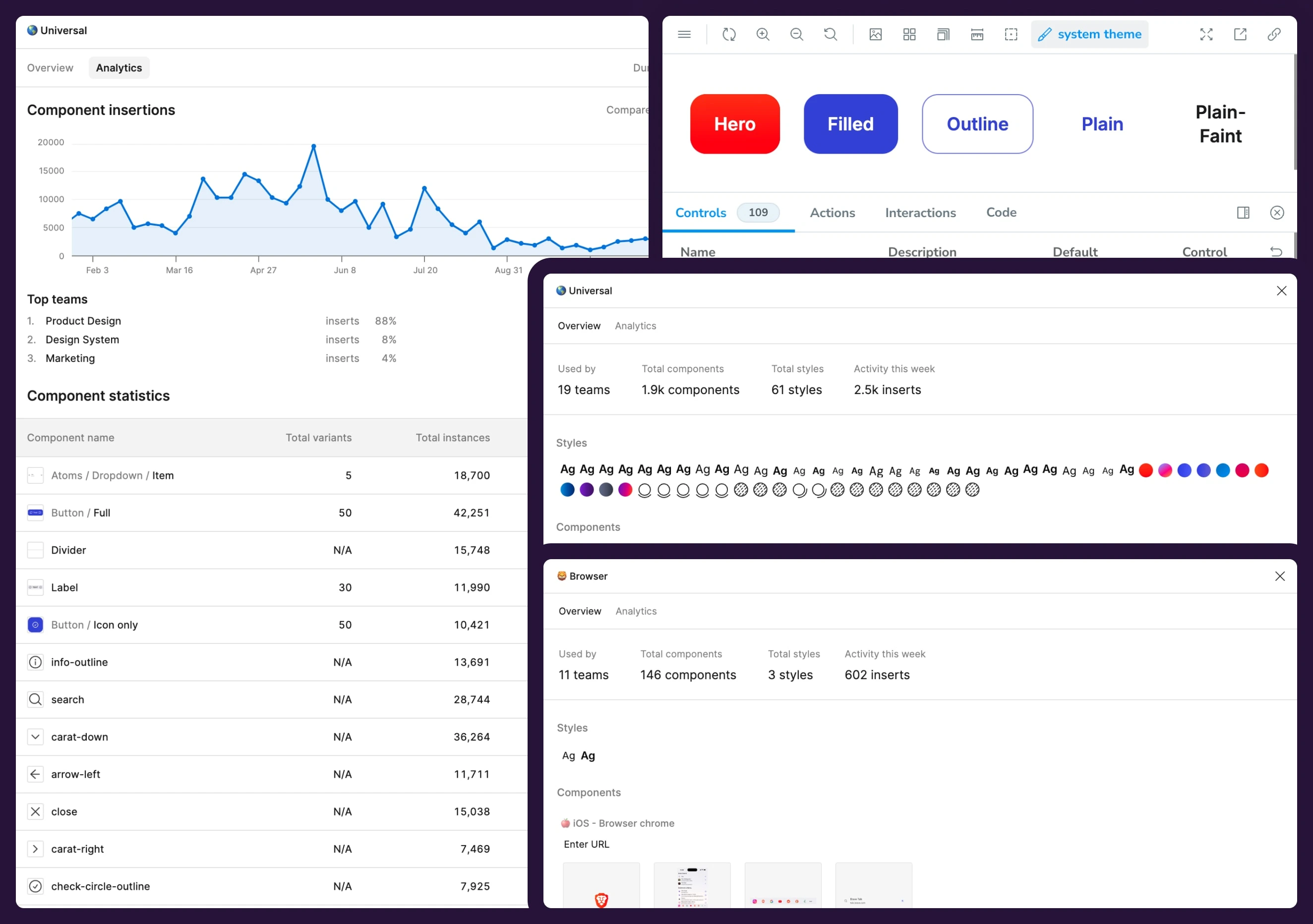Toggle the measure ruler tool
Screen dimensions: 1313x924
(977, 34)
